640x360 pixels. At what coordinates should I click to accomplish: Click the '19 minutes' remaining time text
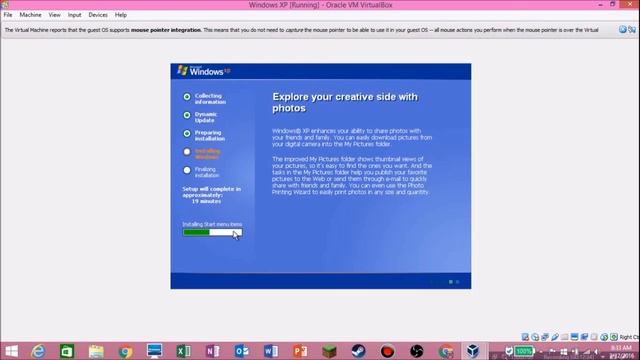[x=206, y=201]
